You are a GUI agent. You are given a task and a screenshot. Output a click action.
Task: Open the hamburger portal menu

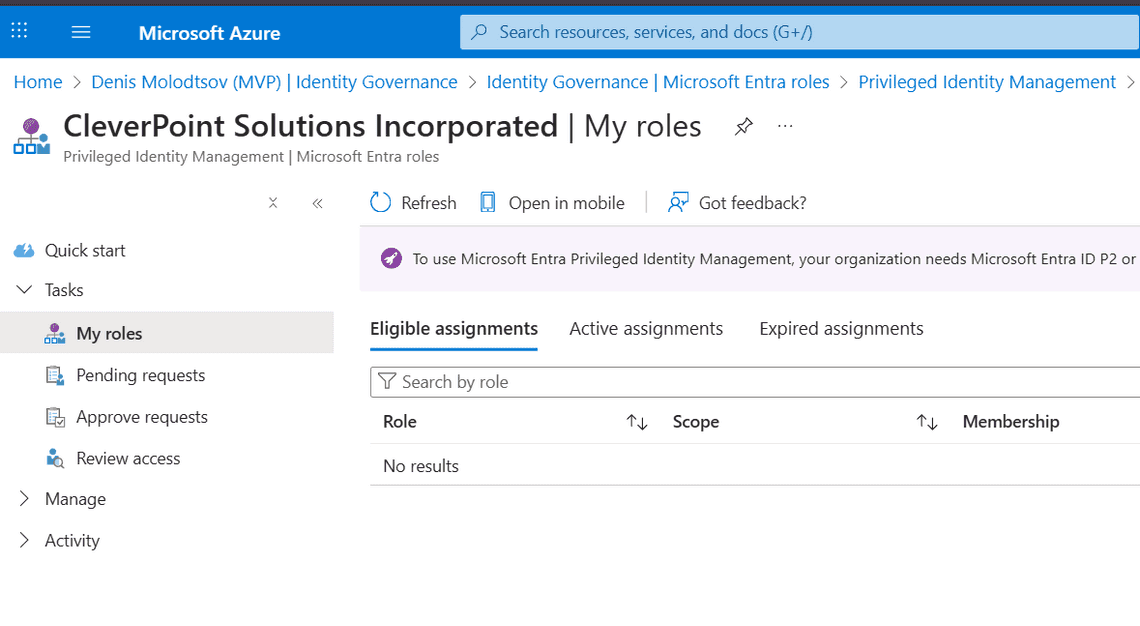click(81, 32)
